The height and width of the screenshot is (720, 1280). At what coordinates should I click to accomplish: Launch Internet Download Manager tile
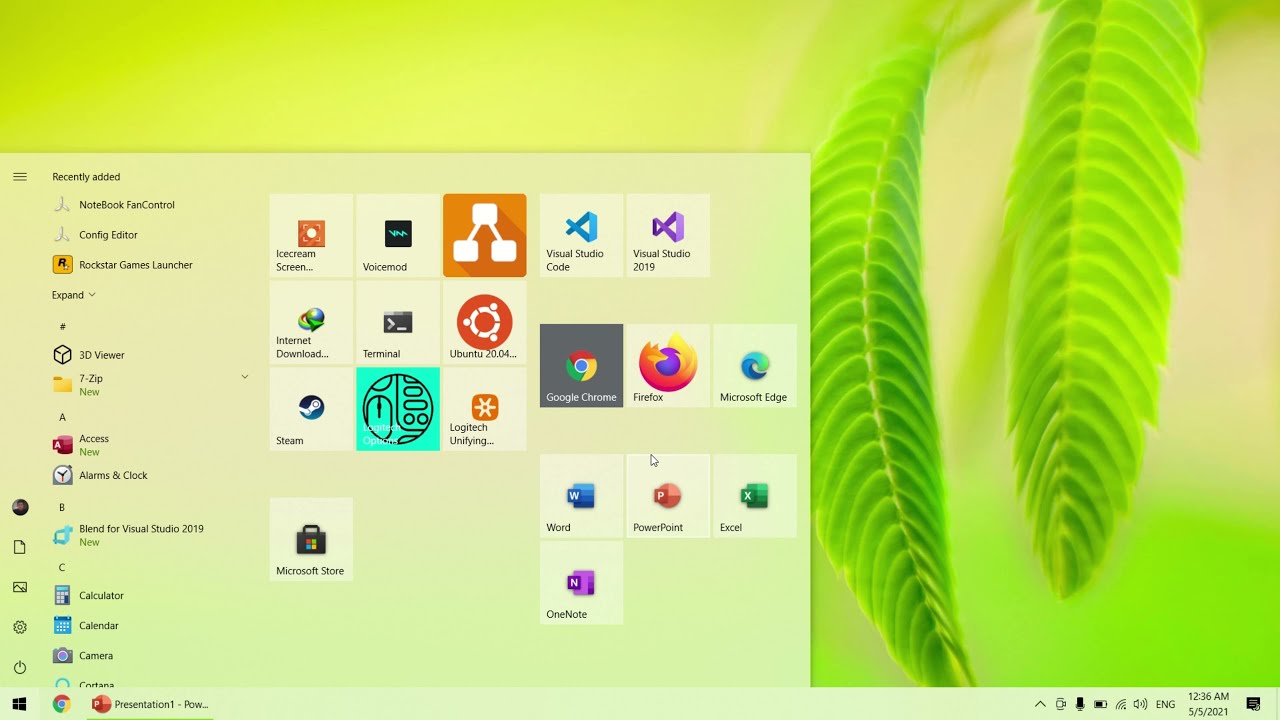click(x=311, y=322)
